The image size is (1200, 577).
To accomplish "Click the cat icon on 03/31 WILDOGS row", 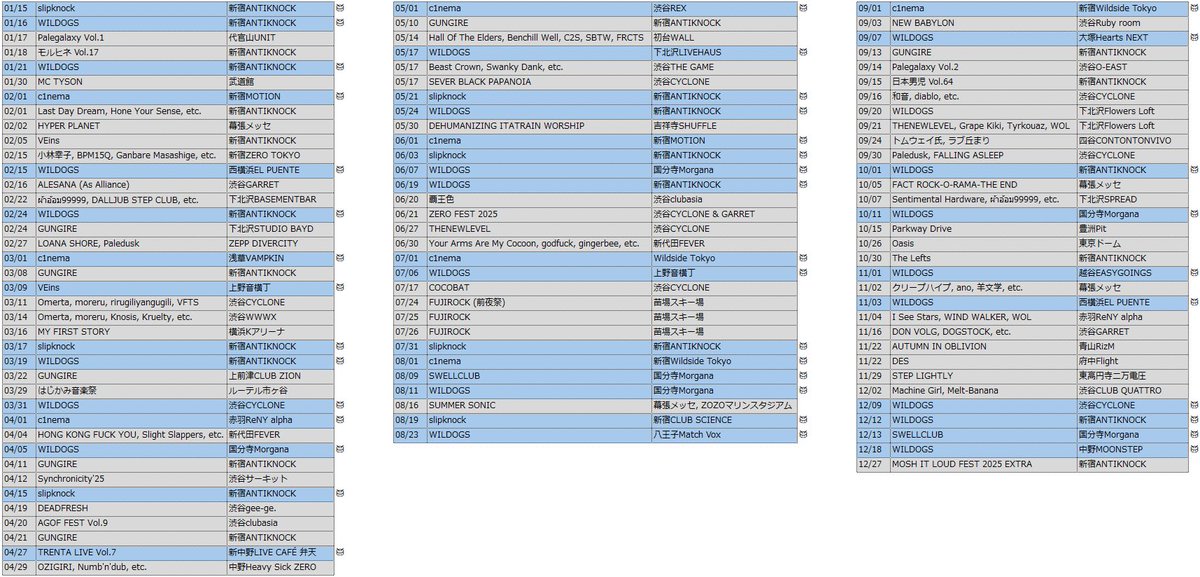I will tap(341, 406).
